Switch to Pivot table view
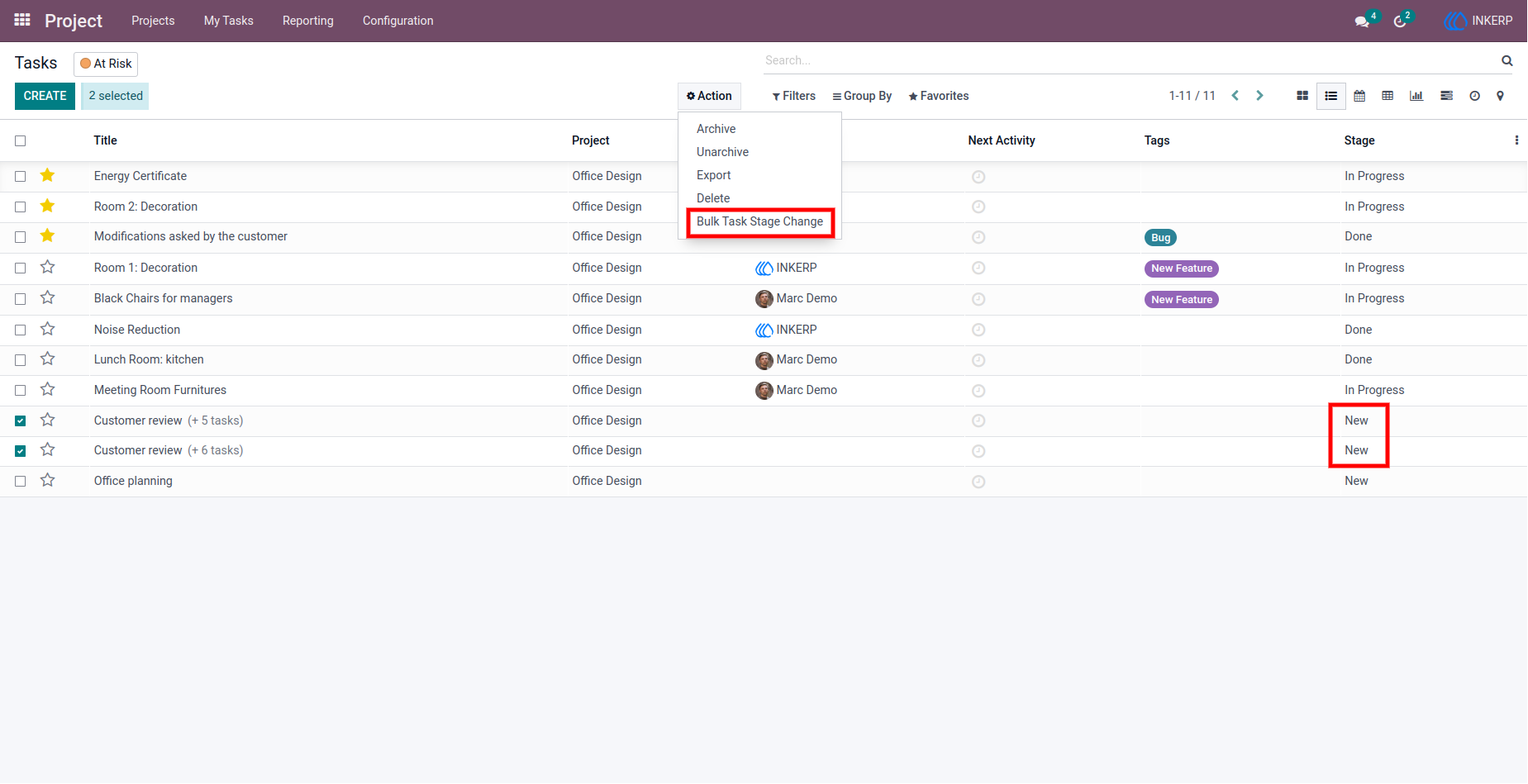The width and height of the screenshot is (1528, 784). tap(1388, 96)
